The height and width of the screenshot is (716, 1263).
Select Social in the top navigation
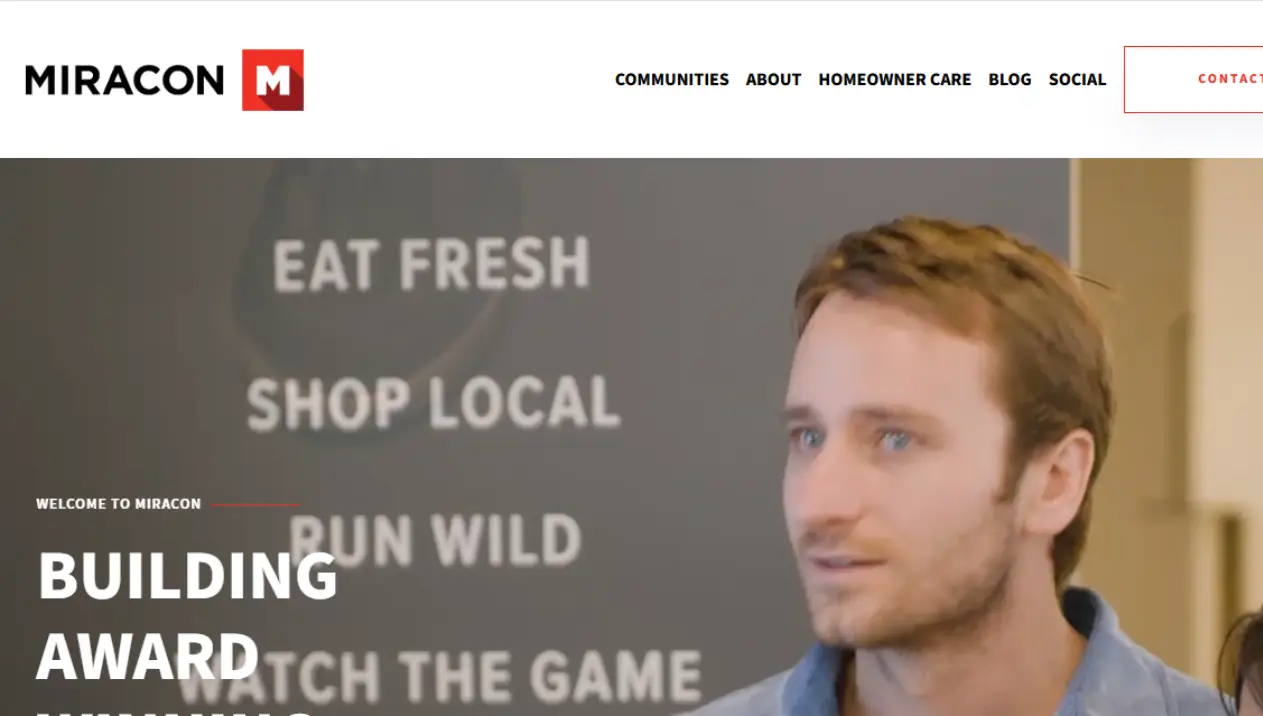tap(1077, 79)
